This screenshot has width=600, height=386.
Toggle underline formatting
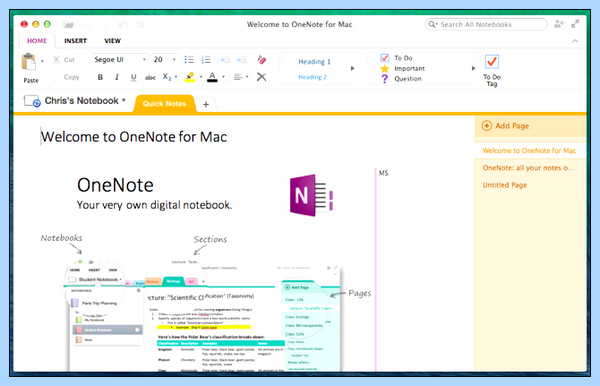coord(133,77)
